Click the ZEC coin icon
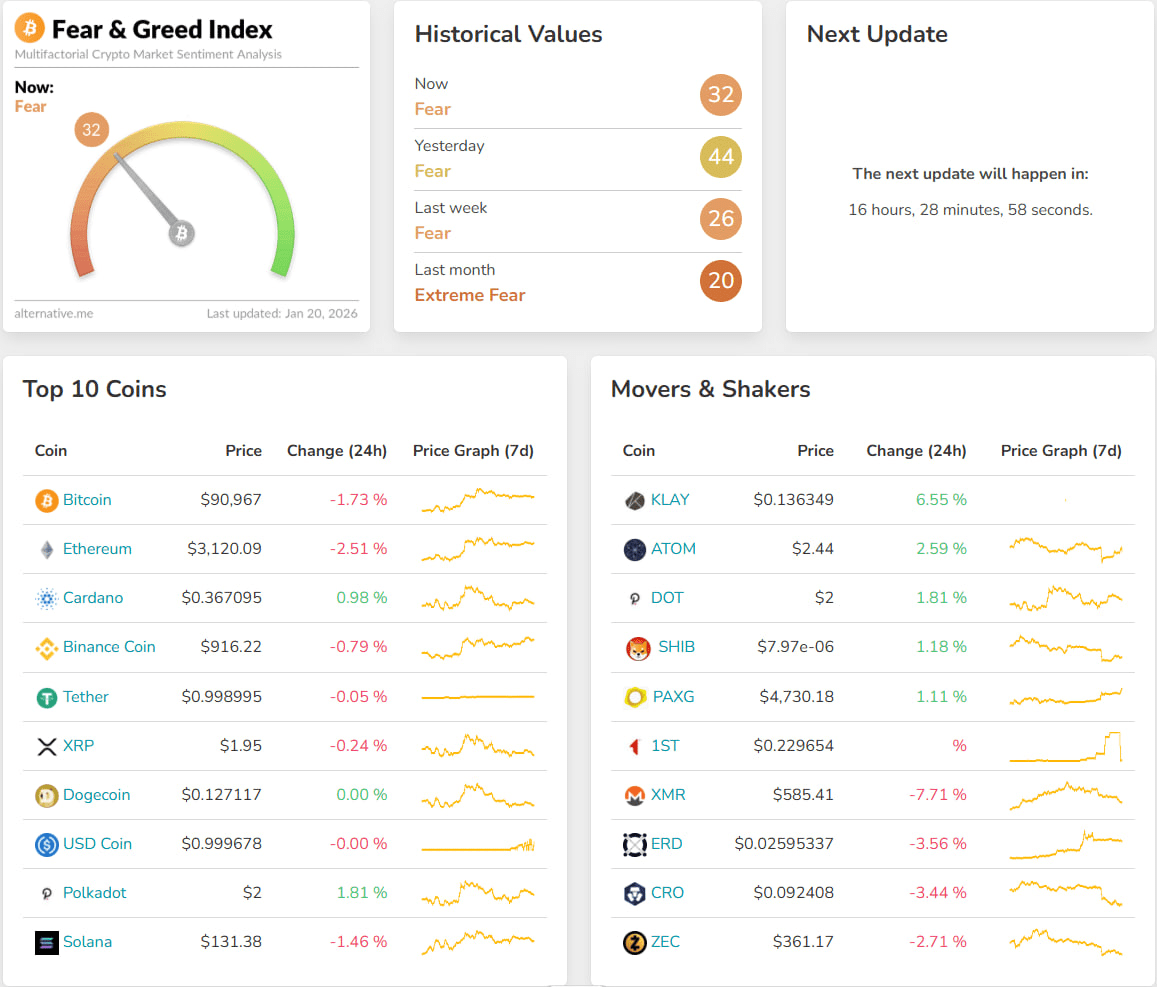Screen dimensions: 1157x987 click(635, 942)
